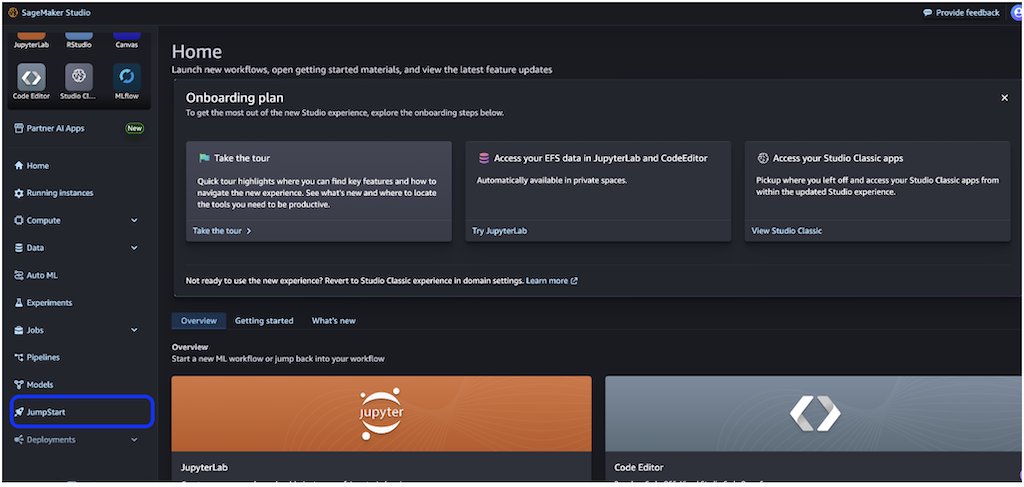Click the Learn more link
The height and width of the screenshot is (487, 1024).
pyautogui.click(x=547, y=281)
